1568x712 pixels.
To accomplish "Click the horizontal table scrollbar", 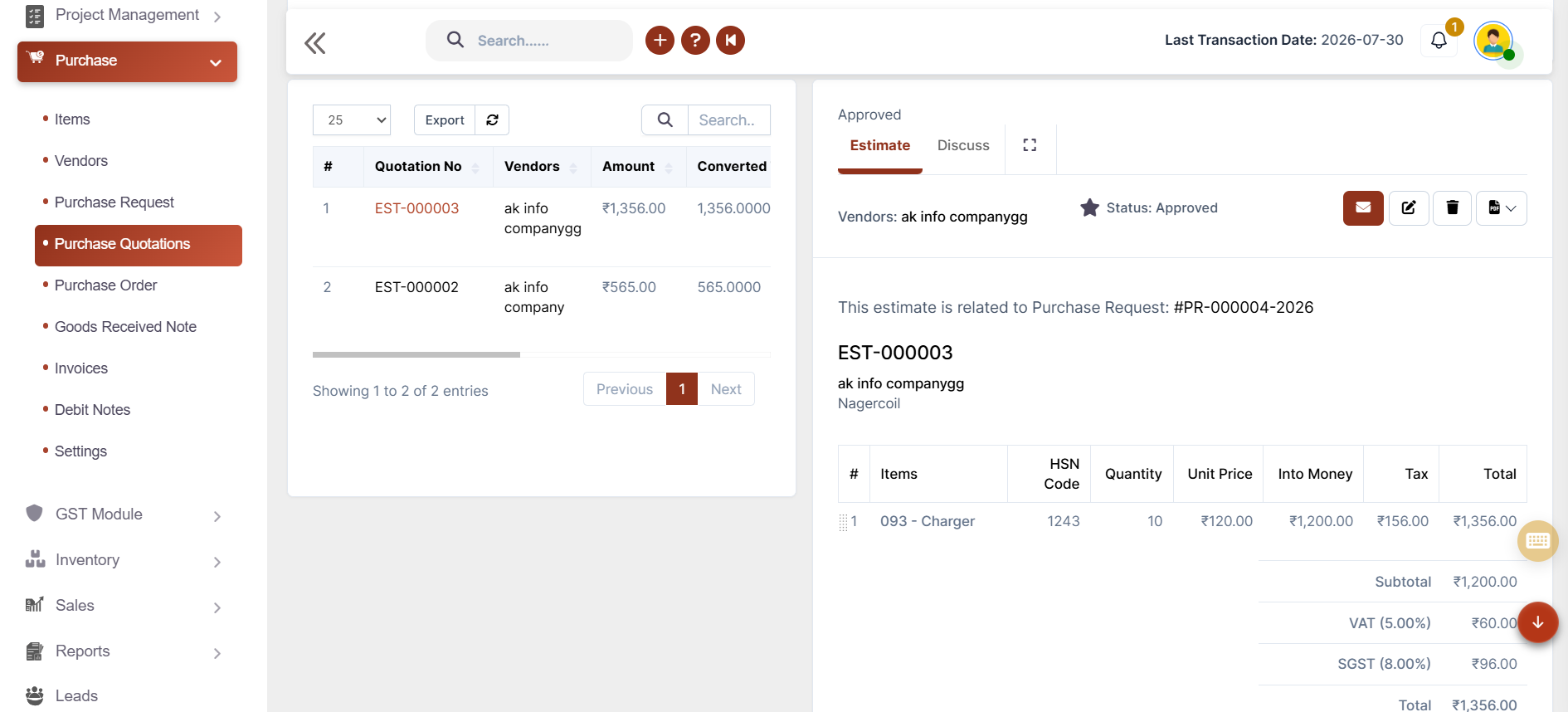I will (416, 354).
